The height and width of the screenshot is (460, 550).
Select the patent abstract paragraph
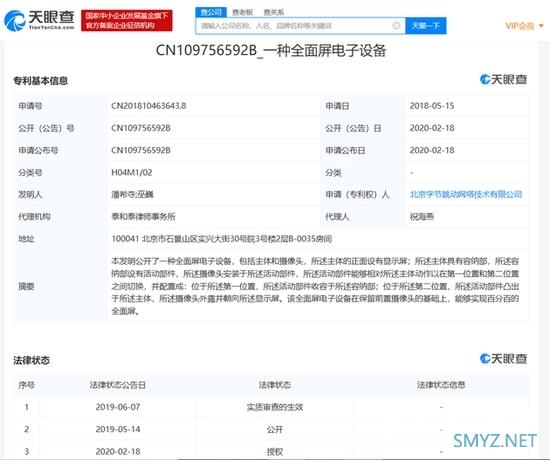click(315, 286)
